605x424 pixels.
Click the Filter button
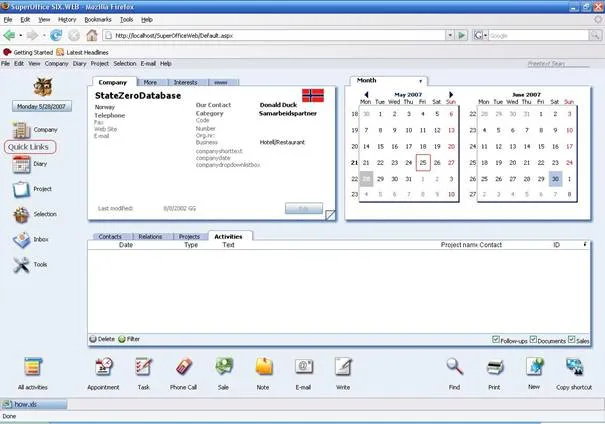coord(129,339)
